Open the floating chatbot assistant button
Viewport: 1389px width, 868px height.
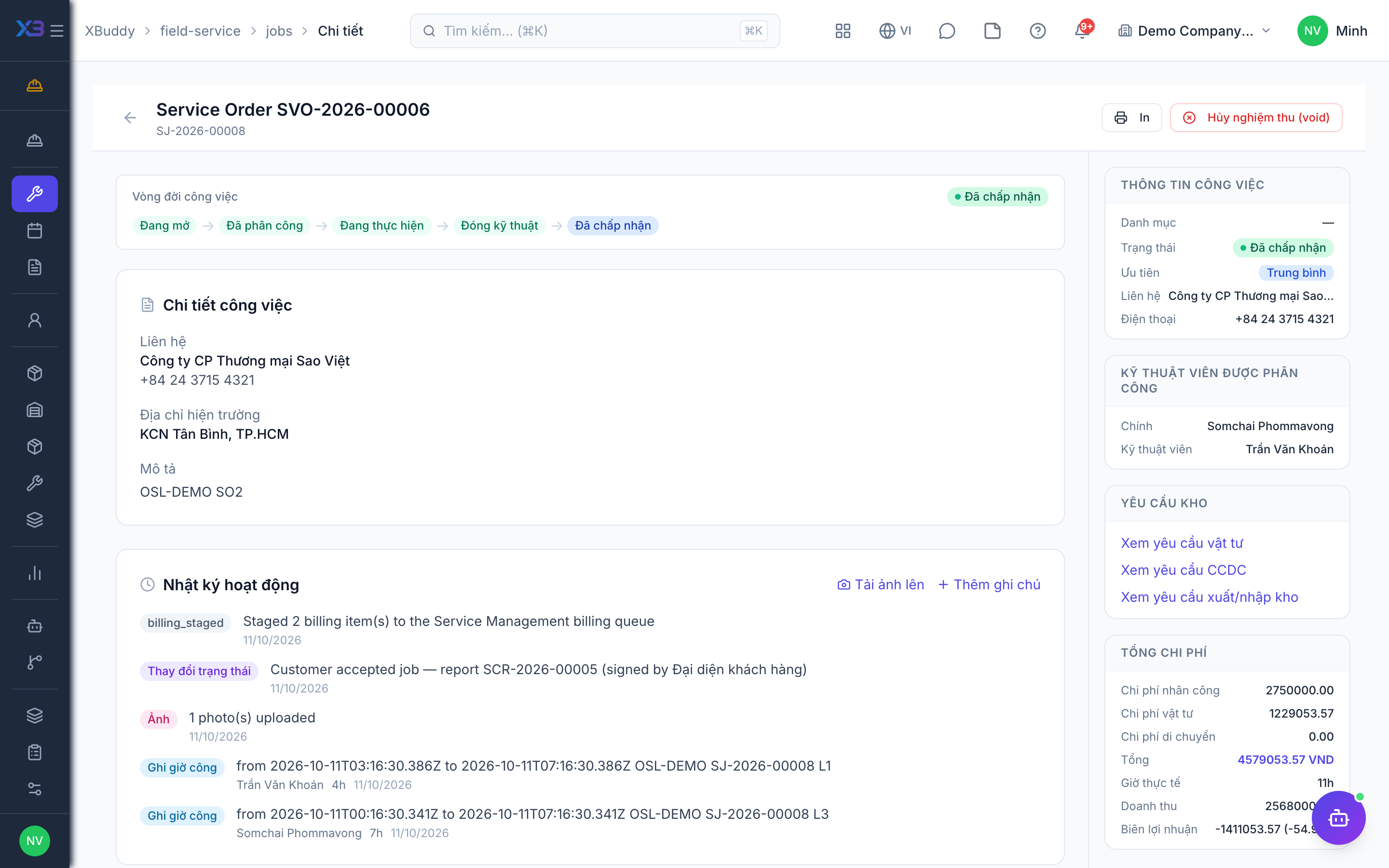click(x=1338, y=817)
